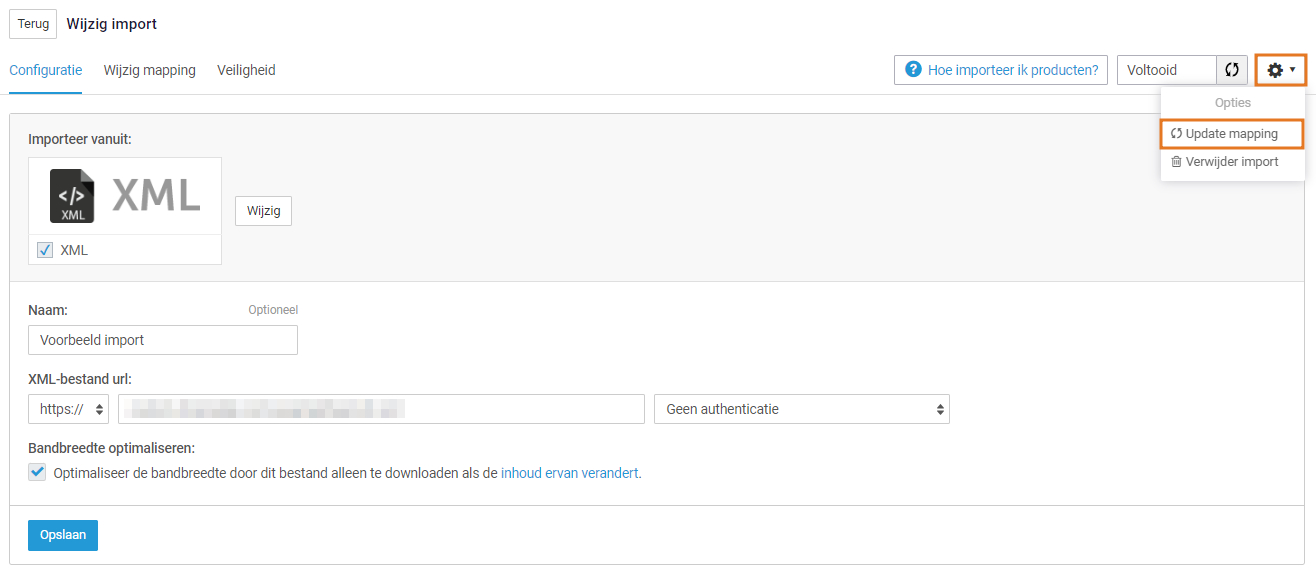Open the Geen authenticatie dropdown
The width and height of the screenshot is (1316, 576).
(x=801, y=408)
